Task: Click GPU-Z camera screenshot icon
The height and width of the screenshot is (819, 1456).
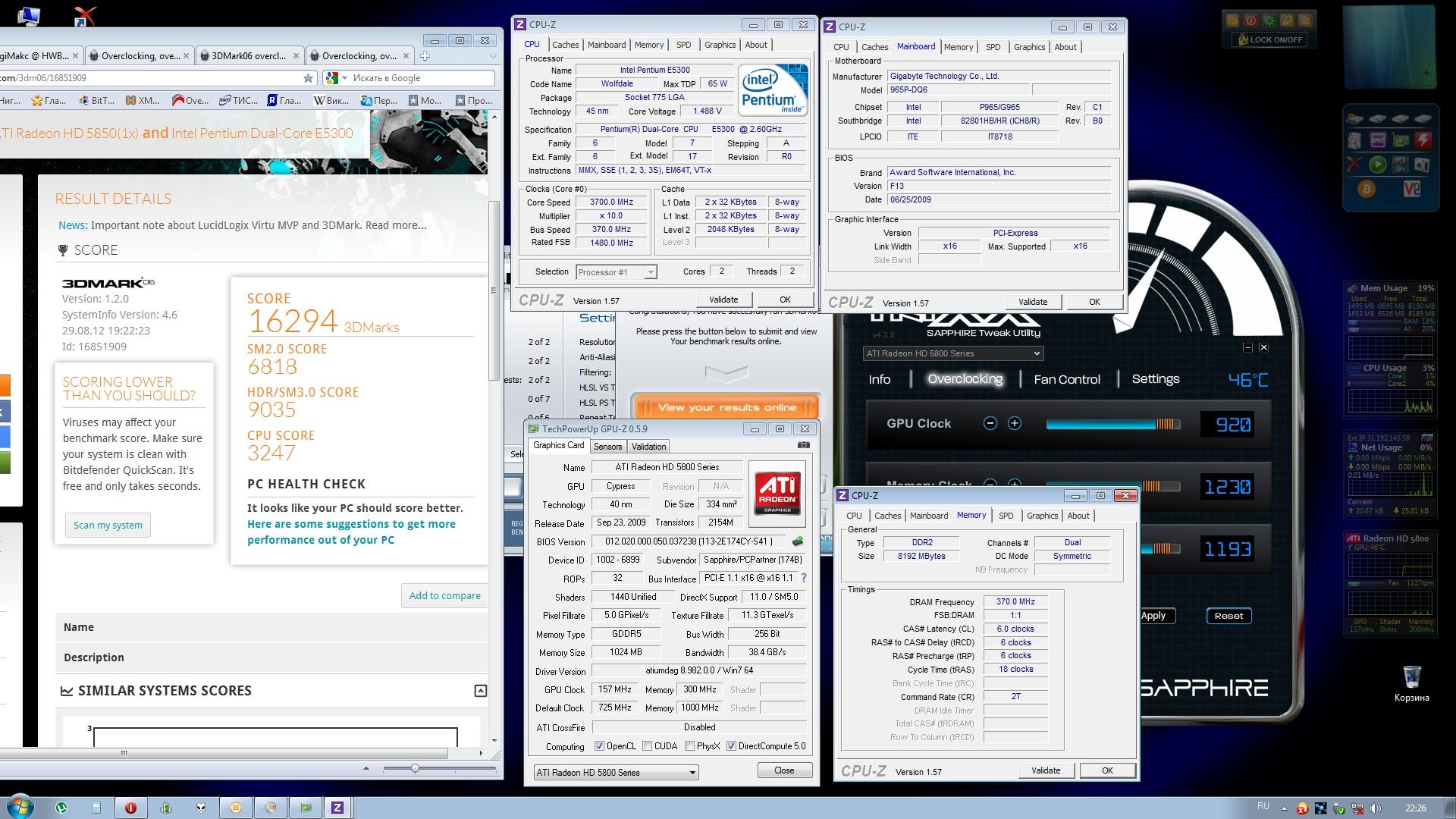Action: [x=804, y=445]
